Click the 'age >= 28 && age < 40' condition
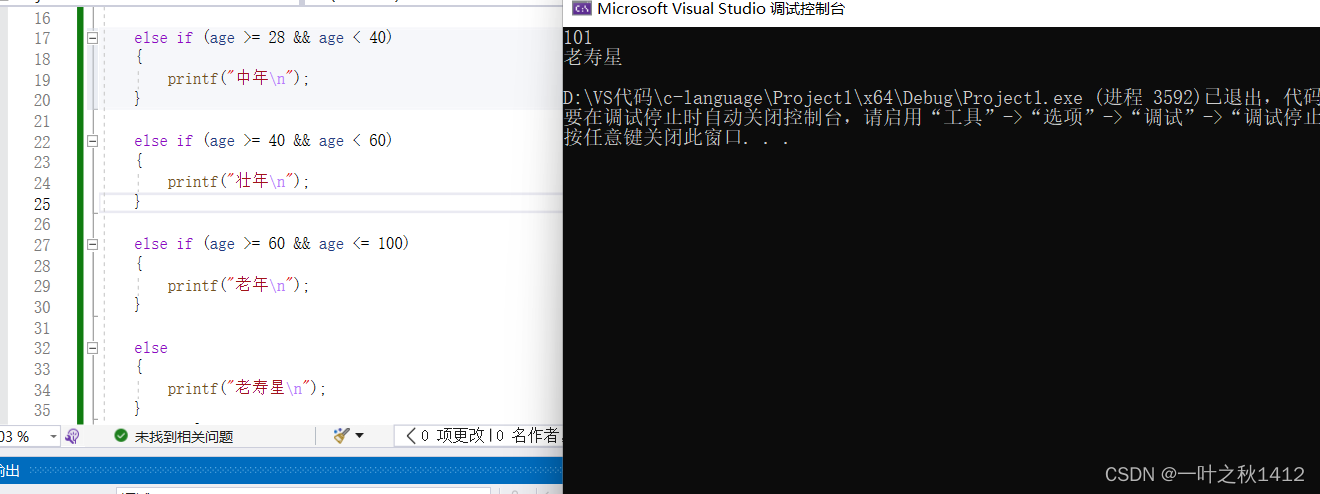1320x494 pixels. tap(298, 38)
